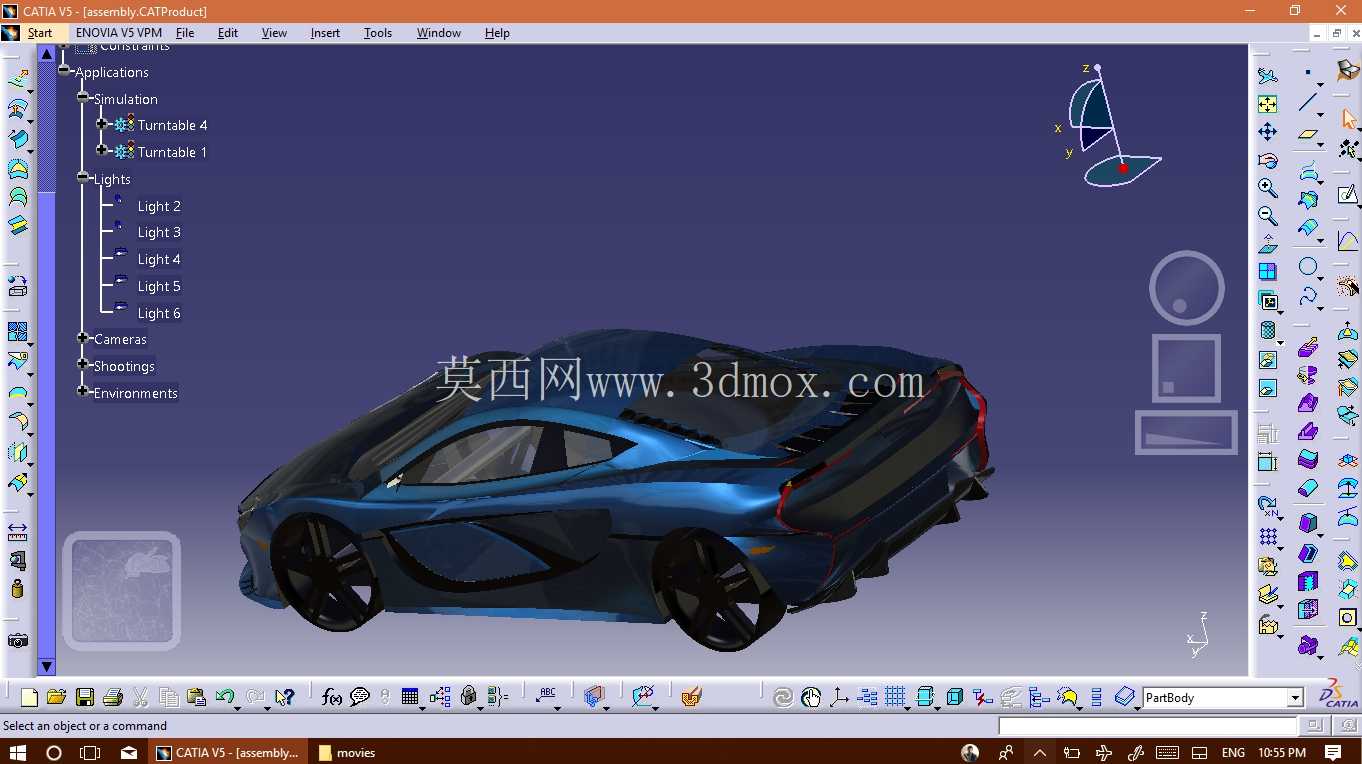
Task: Click the paste clipboard icon
Action: click(x=196, y=697)
